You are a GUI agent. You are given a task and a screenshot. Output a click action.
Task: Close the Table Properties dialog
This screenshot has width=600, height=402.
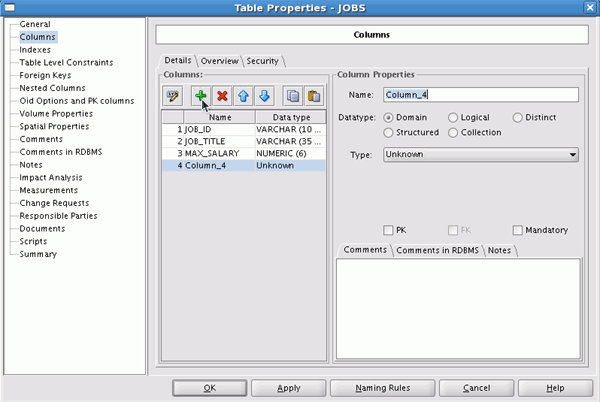[590, 7]
